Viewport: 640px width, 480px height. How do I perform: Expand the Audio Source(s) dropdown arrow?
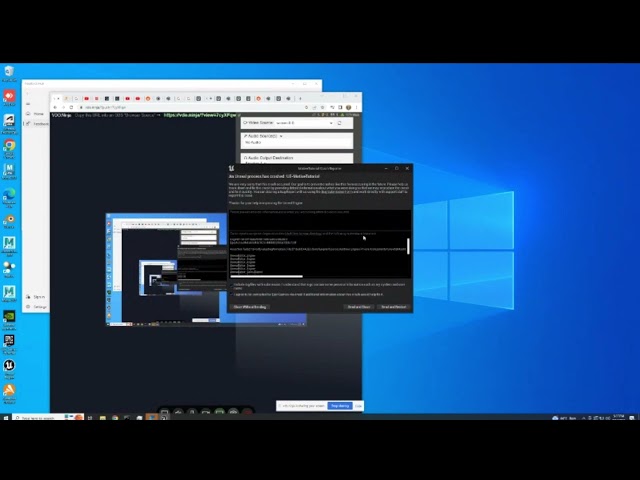click(281, 136)
